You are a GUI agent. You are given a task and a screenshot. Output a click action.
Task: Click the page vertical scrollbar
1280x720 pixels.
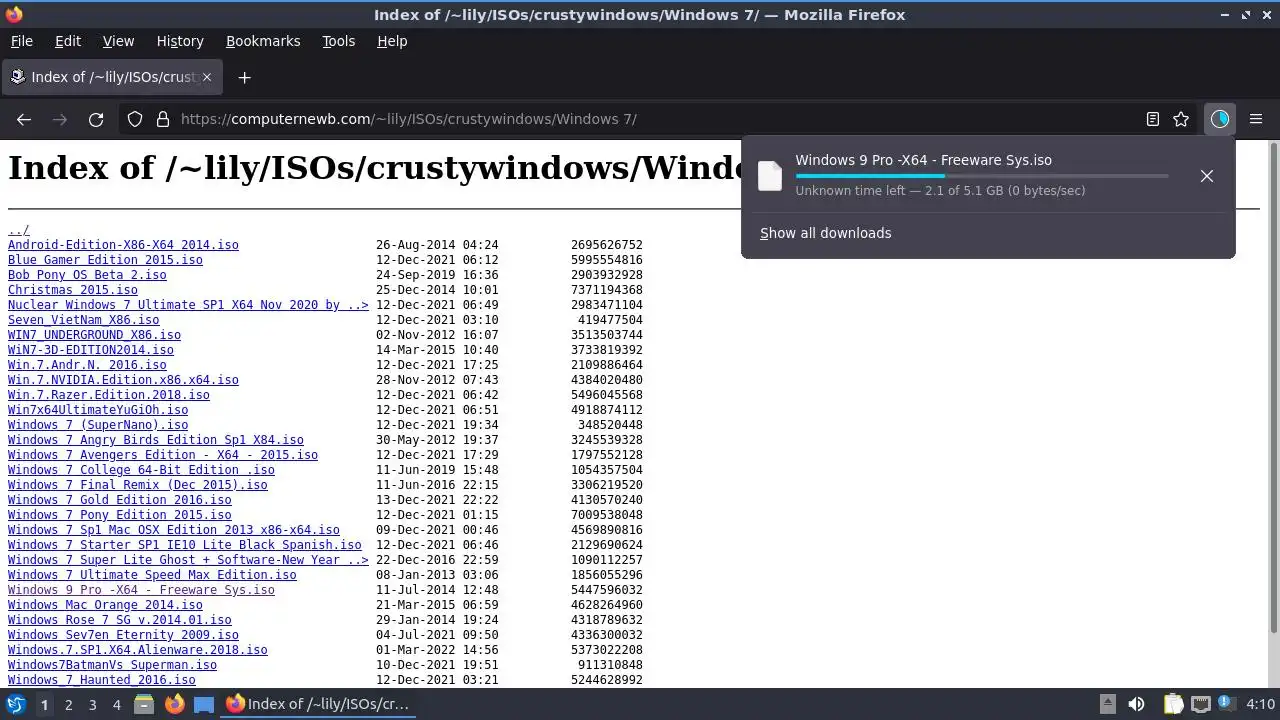[x=1274, y=386]
